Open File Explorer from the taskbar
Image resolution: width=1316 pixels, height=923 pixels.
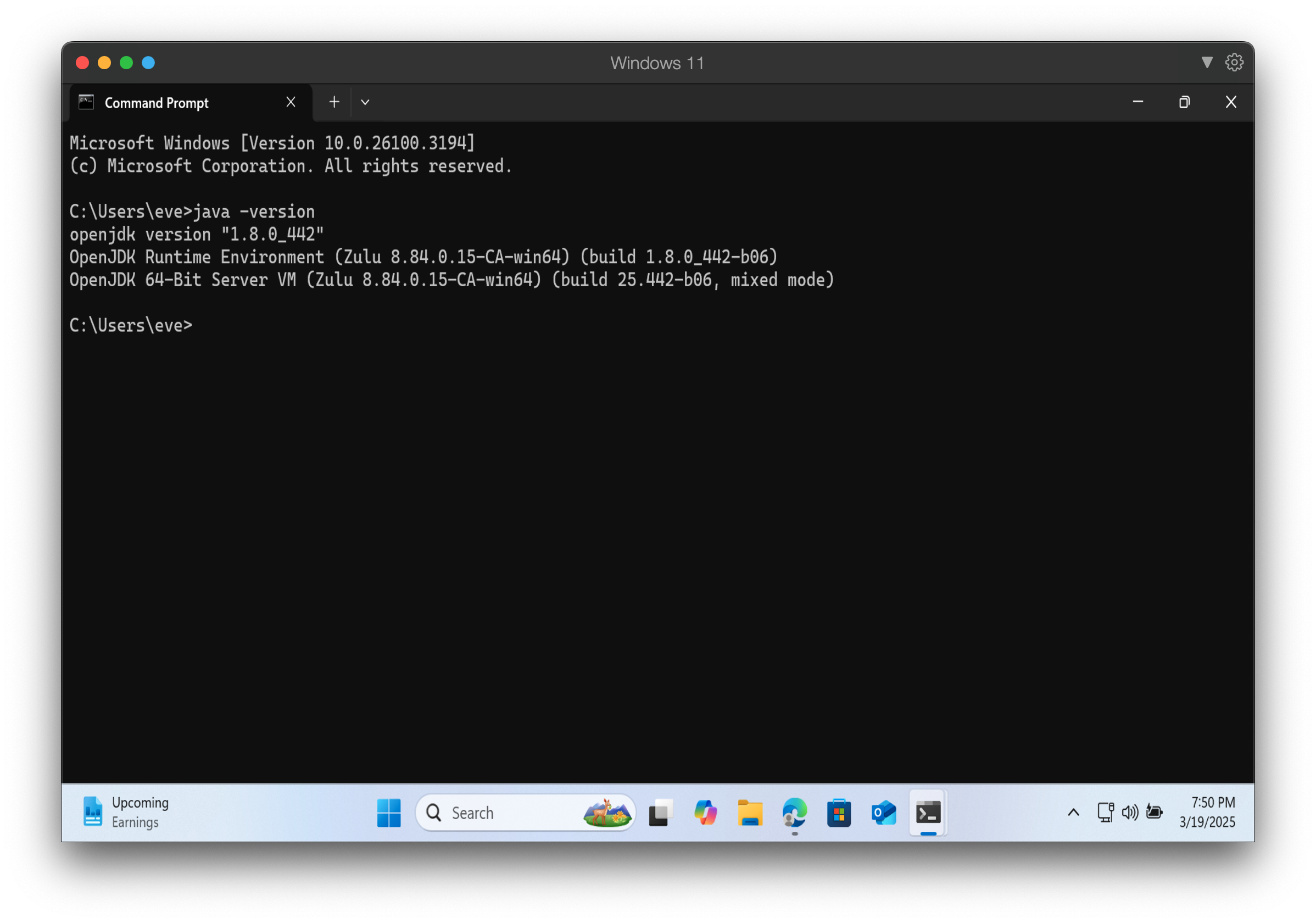click(750, 813)
